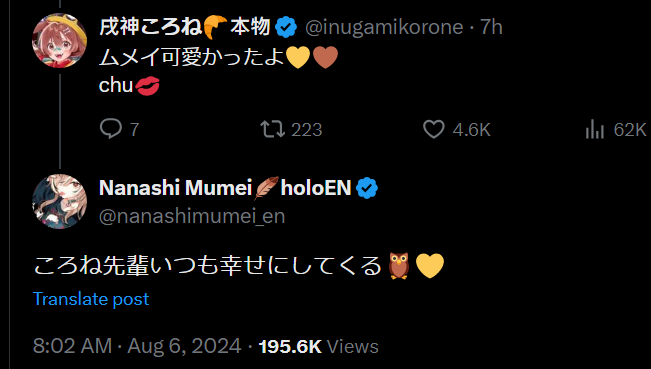
Task: Click Translate post
Action: coord(91,299)
